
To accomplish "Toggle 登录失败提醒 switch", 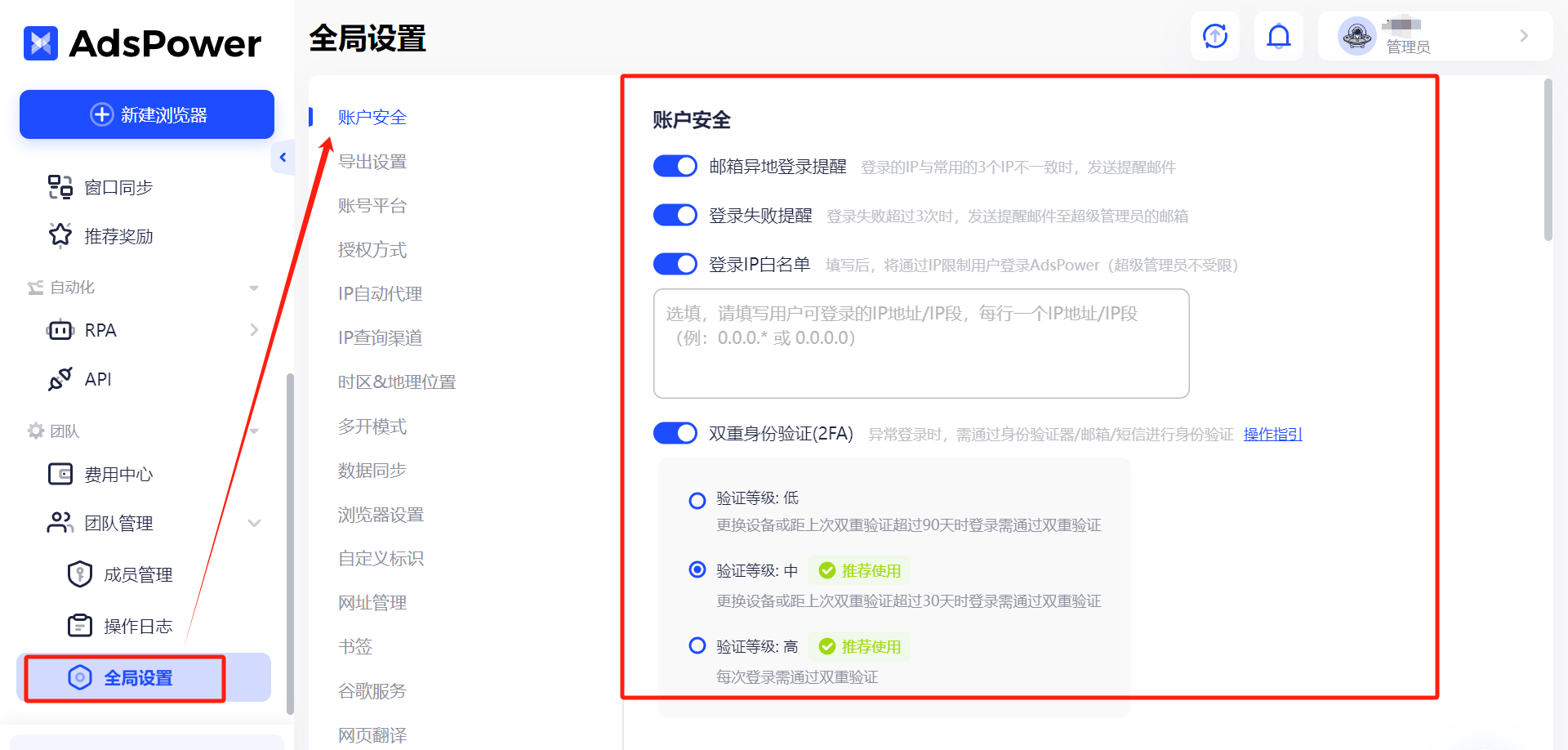I will click(x=675, y=215).
